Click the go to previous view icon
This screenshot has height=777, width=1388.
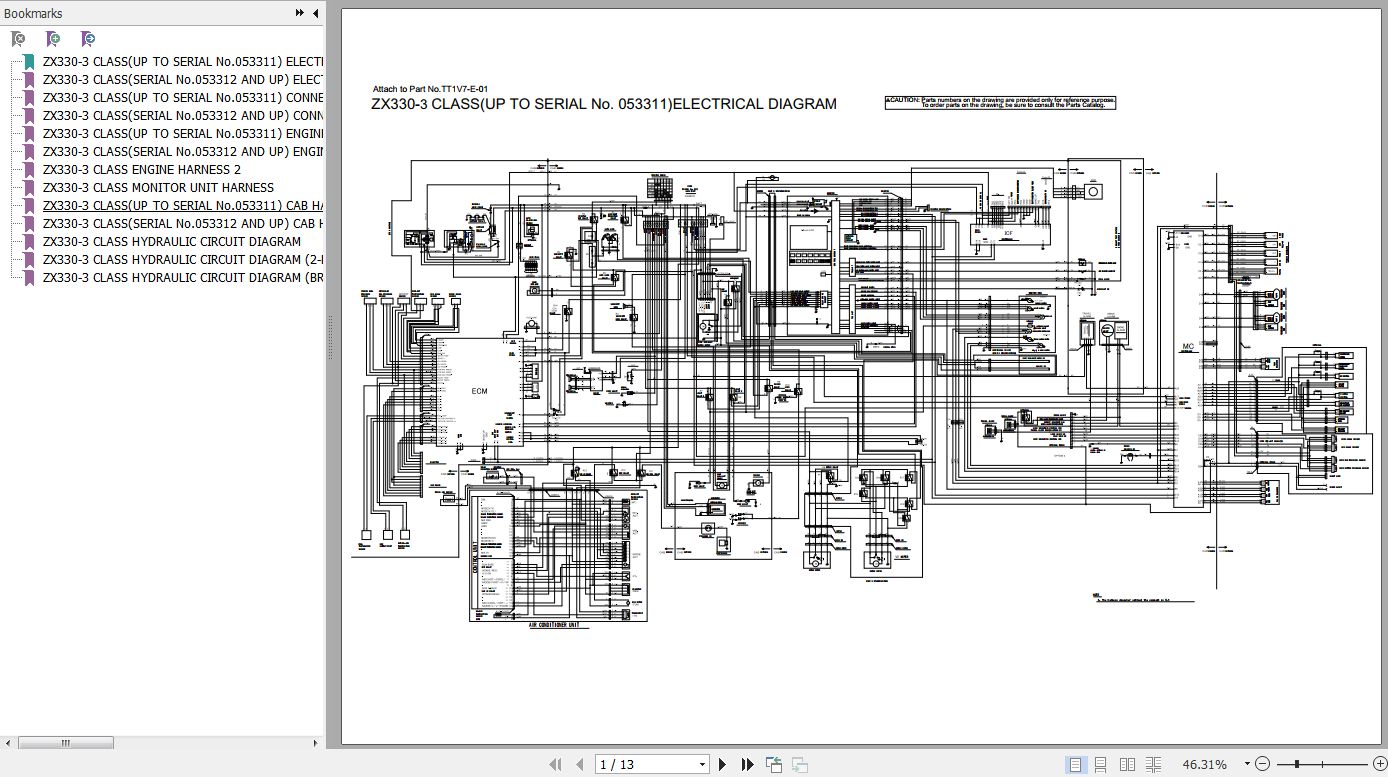(x=774, y=765)
